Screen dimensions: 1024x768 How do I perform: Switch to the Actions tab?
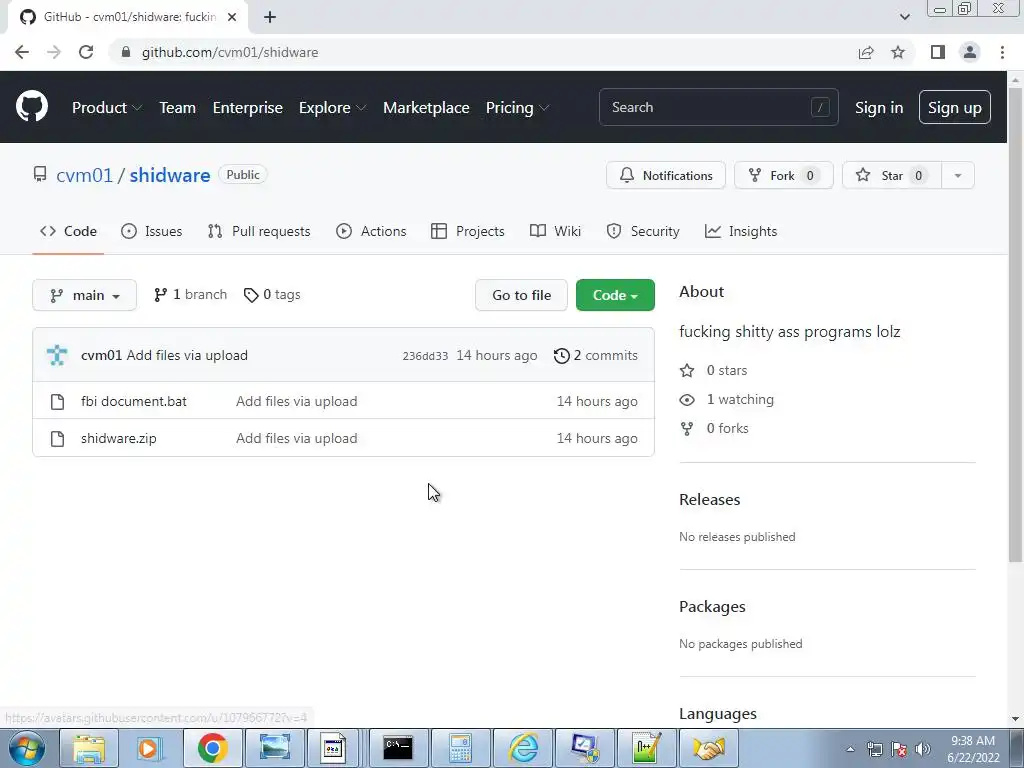(x=371, y=231)
